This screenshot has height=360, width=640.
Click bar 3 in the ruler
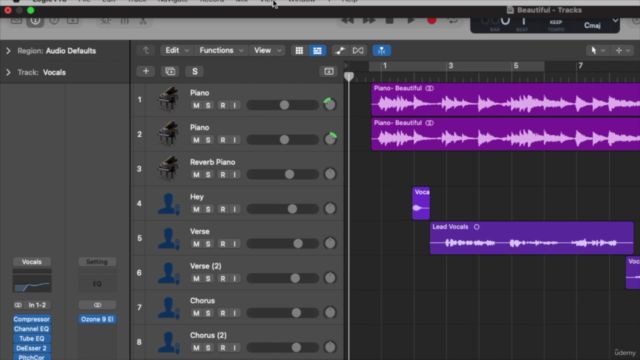coord(451,66)
